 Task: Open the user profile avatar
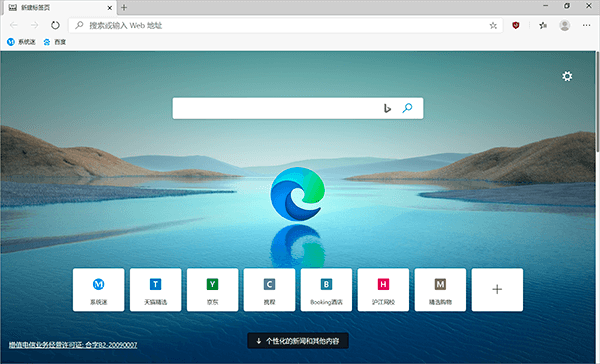pyautogui.click(x=564, y=25)
